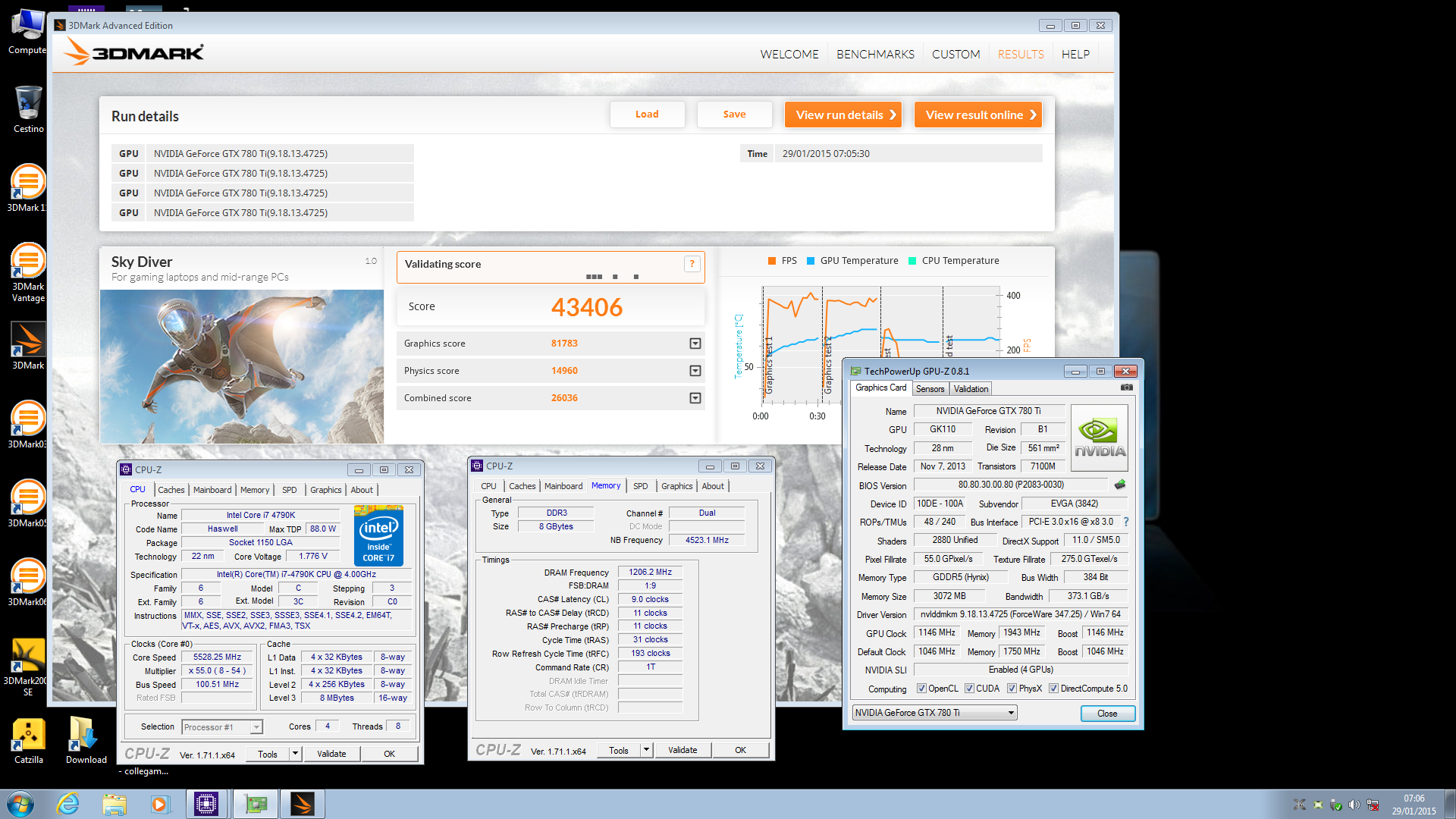Open Processor #1 selection dropdown in CPU-Z
This screenshot has width=1456, height=819.
coord(222,727)
